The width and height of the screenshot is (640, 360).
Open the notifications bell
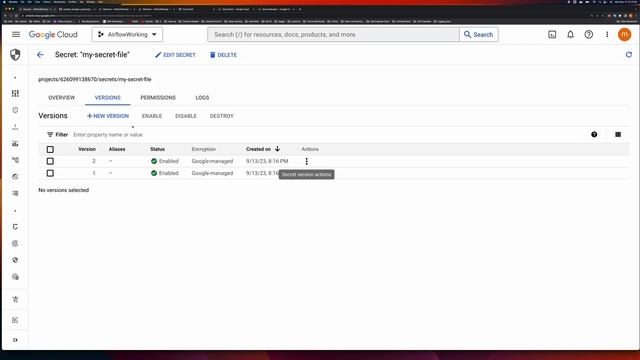tap(570, 35)
